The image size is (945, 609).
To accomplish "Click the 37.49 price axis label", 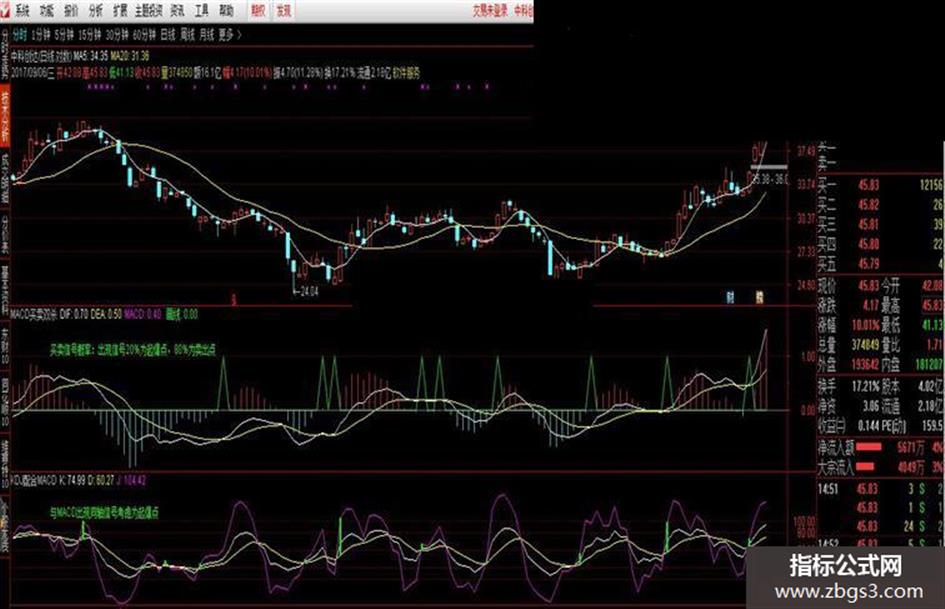I will tap(806, 151).
